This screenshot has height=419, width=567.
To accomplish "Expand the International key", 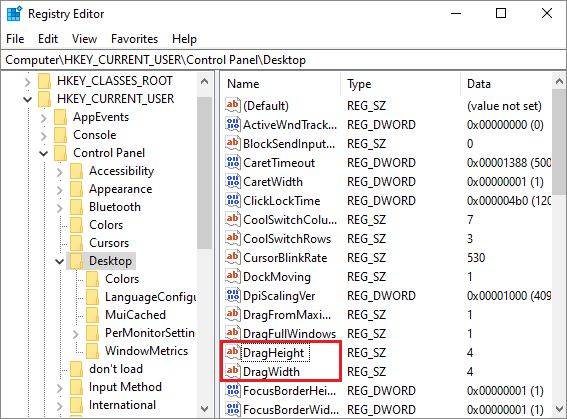I will [60, 406].
